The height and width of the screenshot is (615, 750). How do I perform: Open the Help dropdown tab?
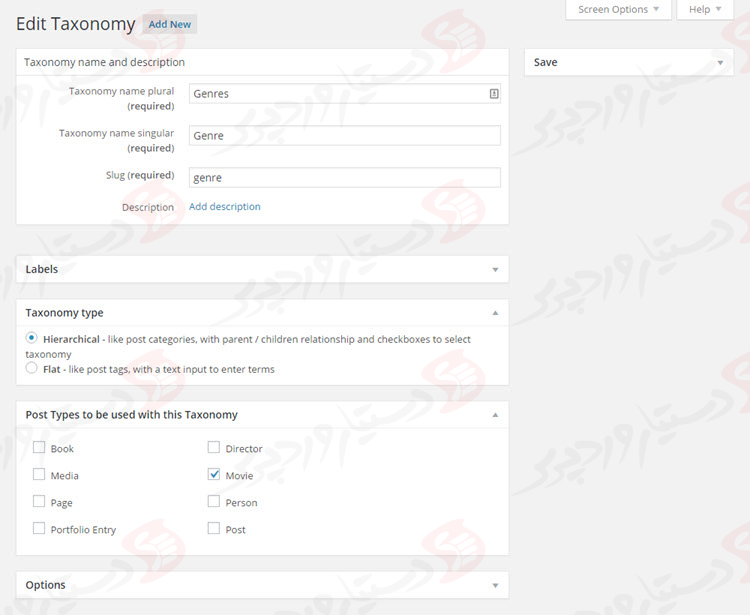tap(705, 10)
